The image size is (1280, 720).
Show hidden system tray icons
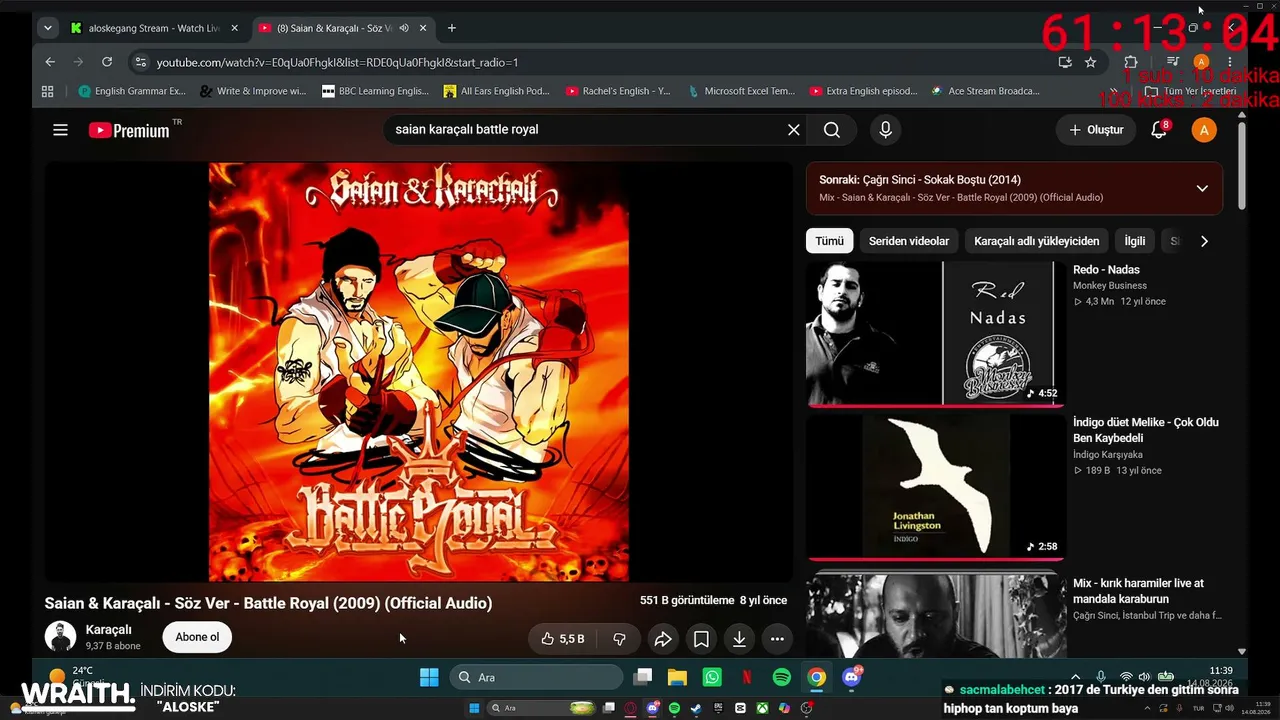coord(1076,677)
